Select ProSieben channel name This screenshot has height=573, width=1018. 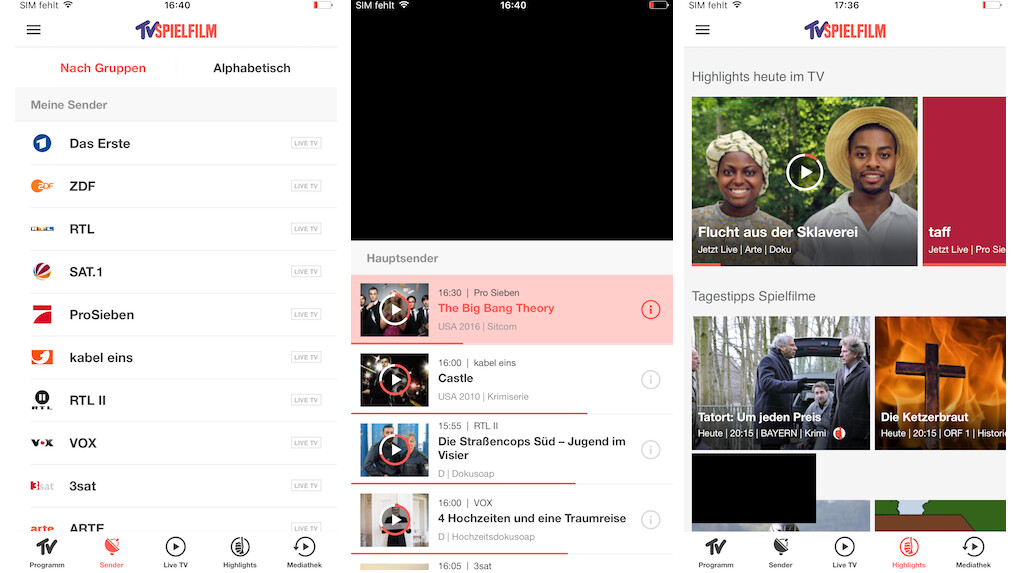[x=102, y=315]
